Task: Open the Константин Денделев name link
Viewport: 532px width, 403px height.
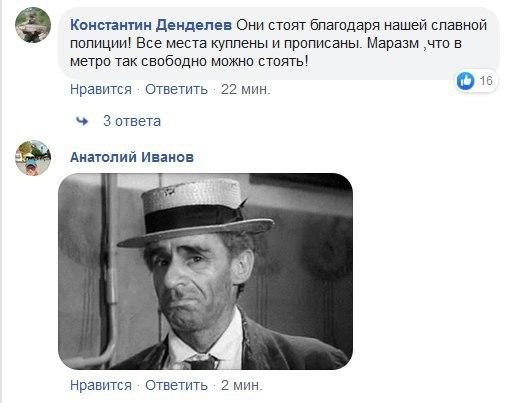Action: coord(151,25)
